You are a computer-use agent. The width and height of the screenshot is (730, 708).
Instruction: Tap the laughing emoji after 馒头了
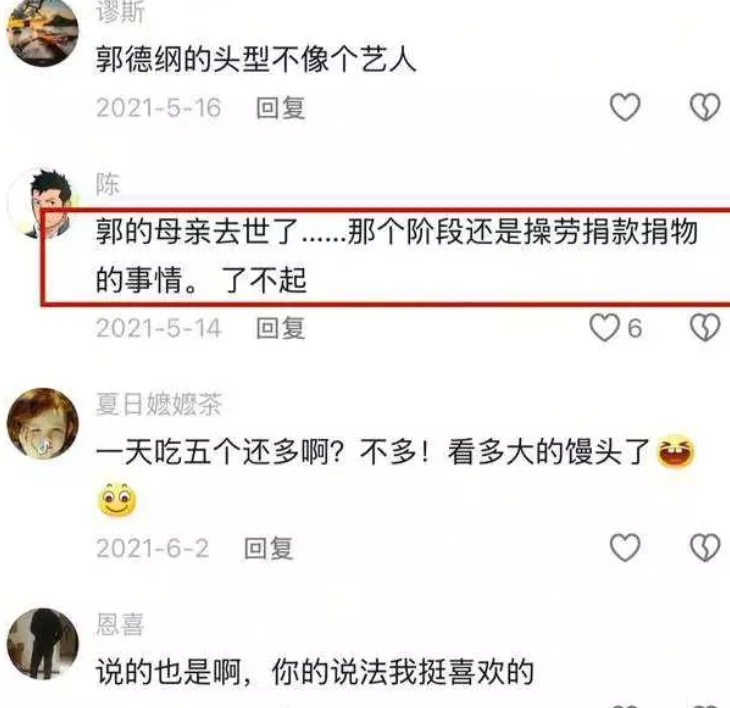[675, 450]
